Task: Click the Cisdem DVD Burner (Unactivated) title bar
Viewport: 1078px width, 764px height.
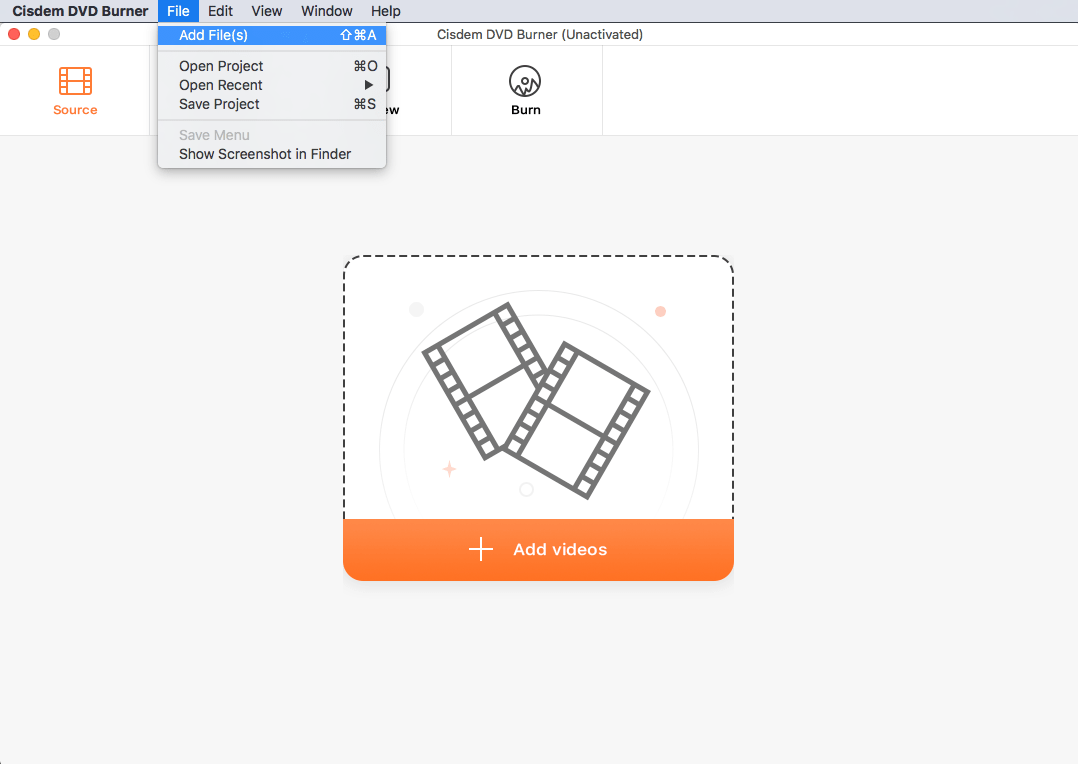Action: [x=700, y=34]
